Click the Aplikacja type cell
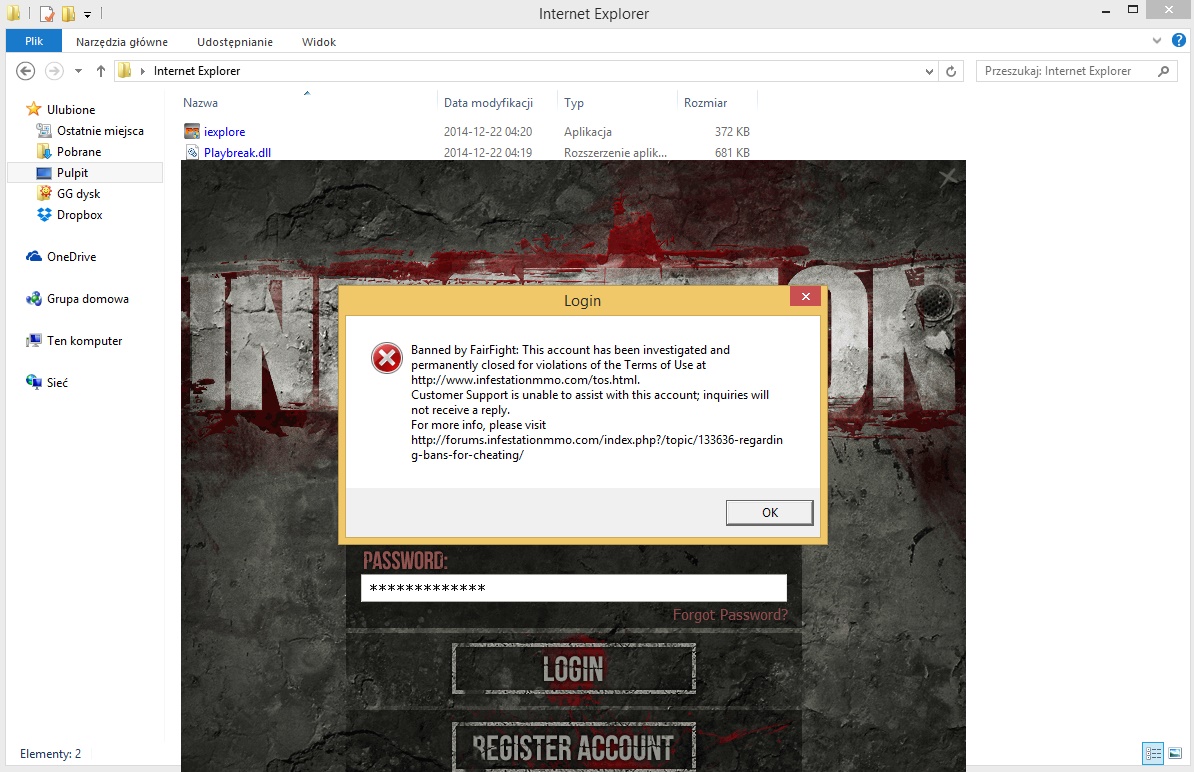 (588, 132)
